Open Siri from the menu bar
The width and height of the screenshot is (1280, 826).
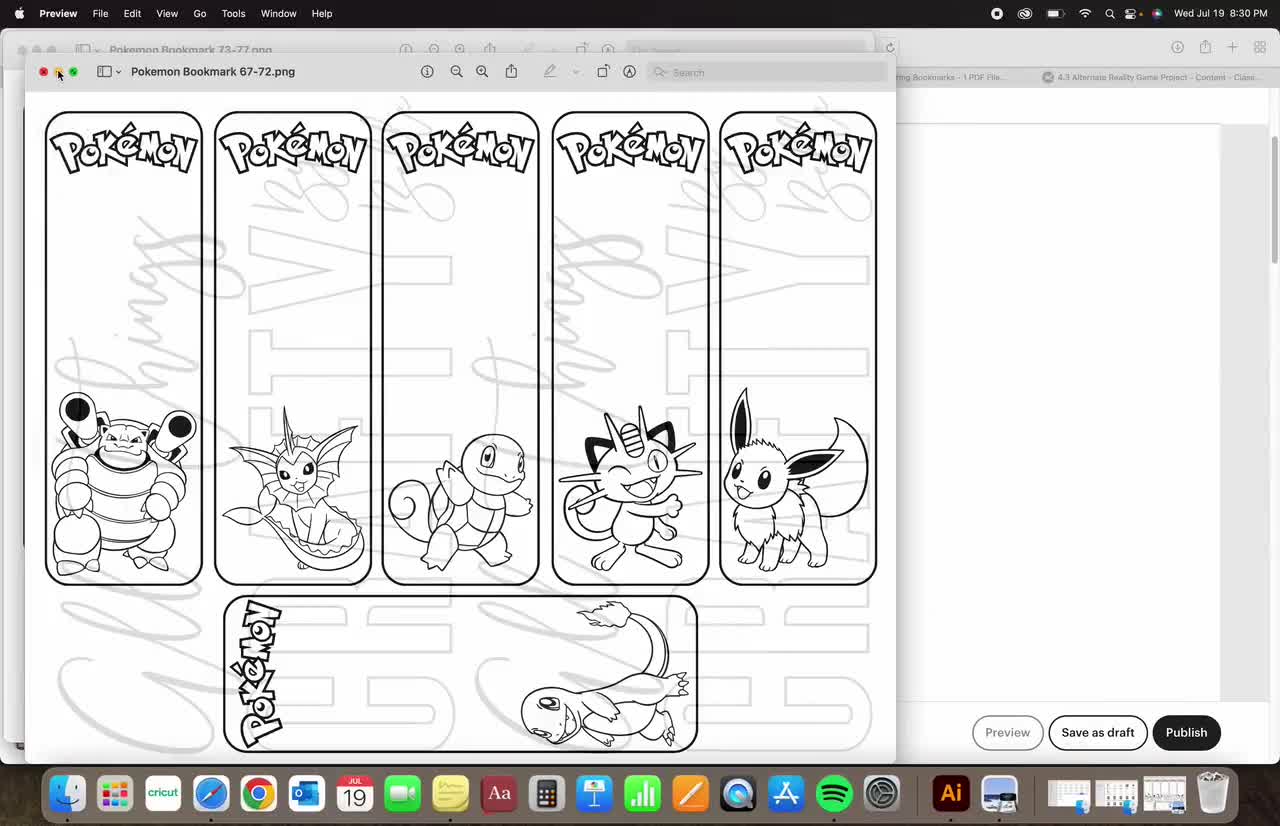point(1157,13)
